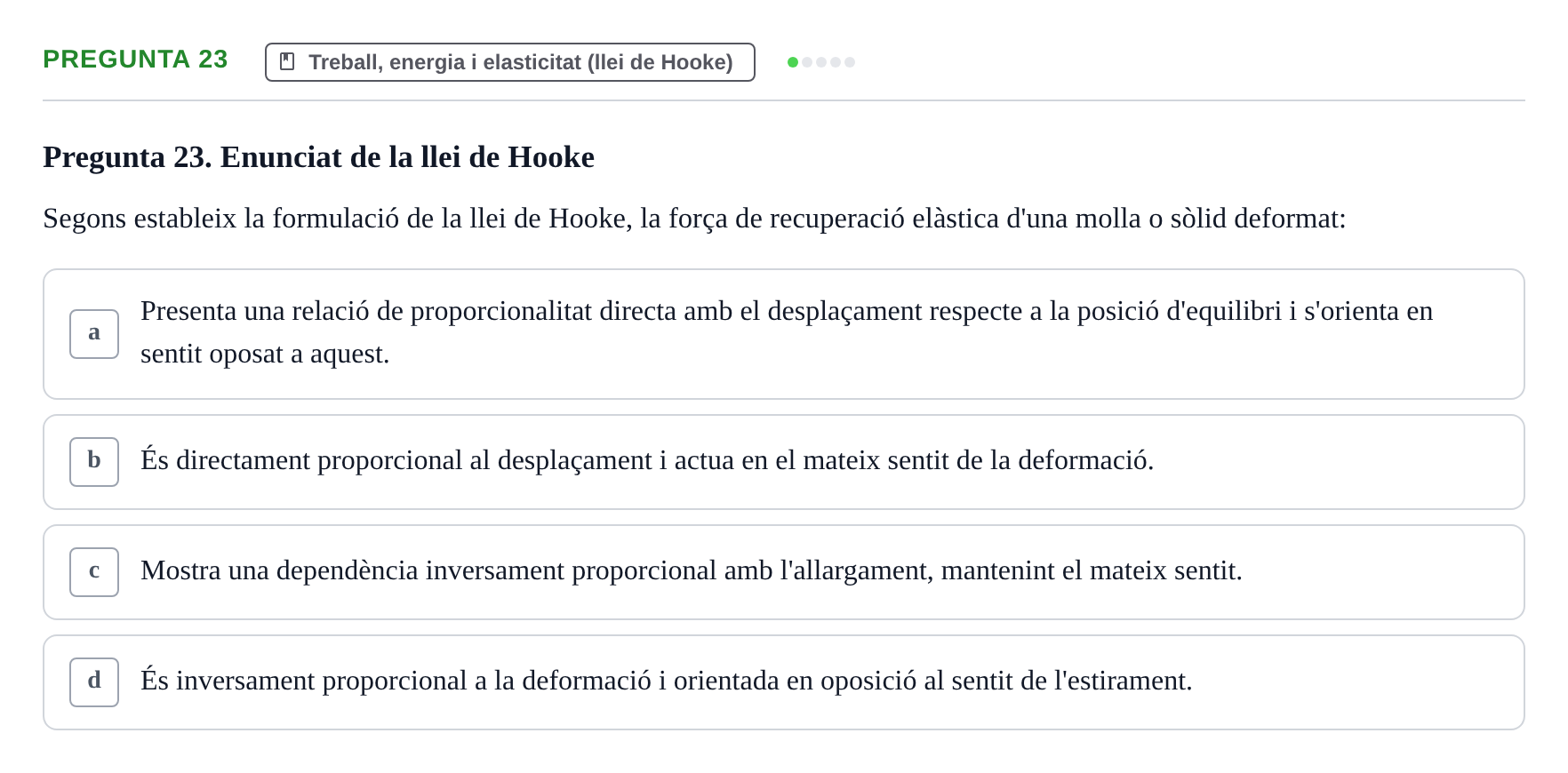Viewport: 1568px width, 773px height.
Task: Choose answer 'És directament proporcional al desplaçament'
Action: [784, 462]
